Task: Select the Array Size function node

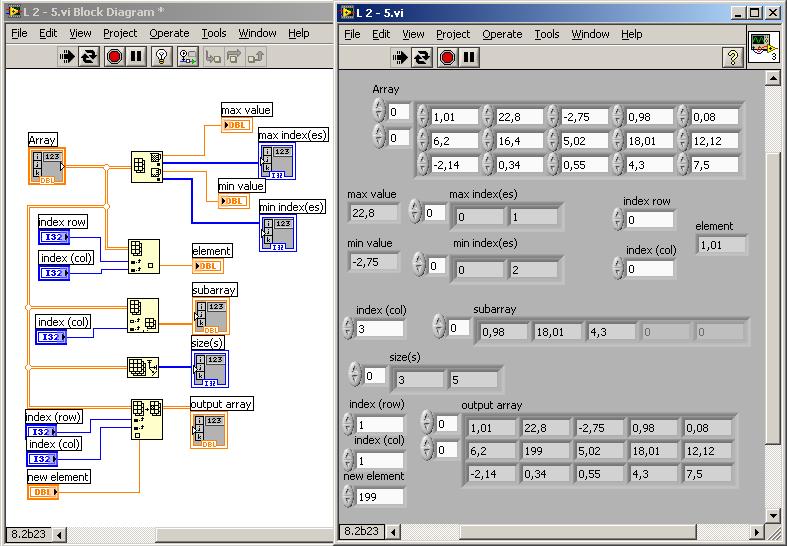Action: [x=143, y=368]
